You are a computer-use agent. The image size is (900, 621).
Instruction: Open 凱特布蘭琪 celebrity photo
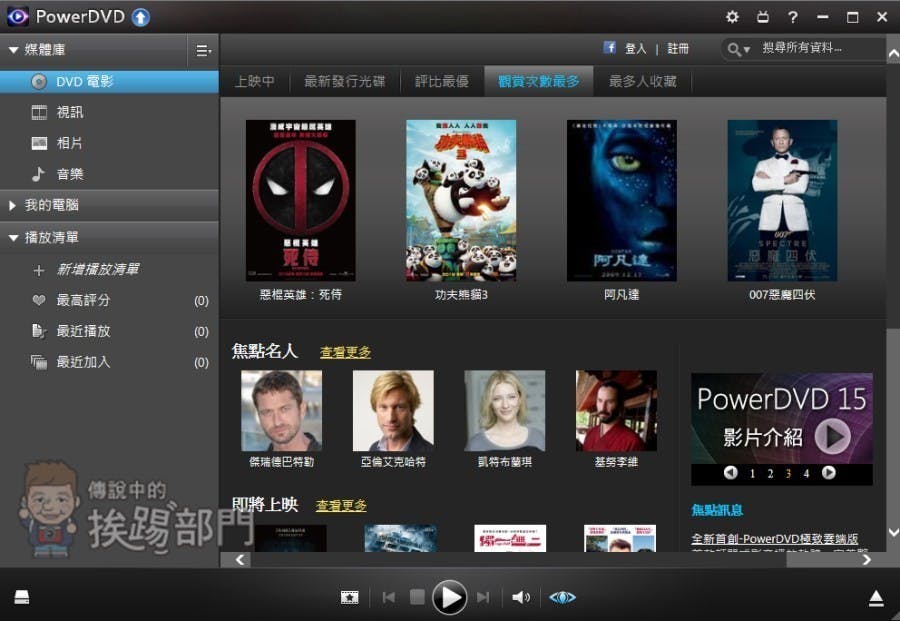pyautogui.click(x=505, y=410)
